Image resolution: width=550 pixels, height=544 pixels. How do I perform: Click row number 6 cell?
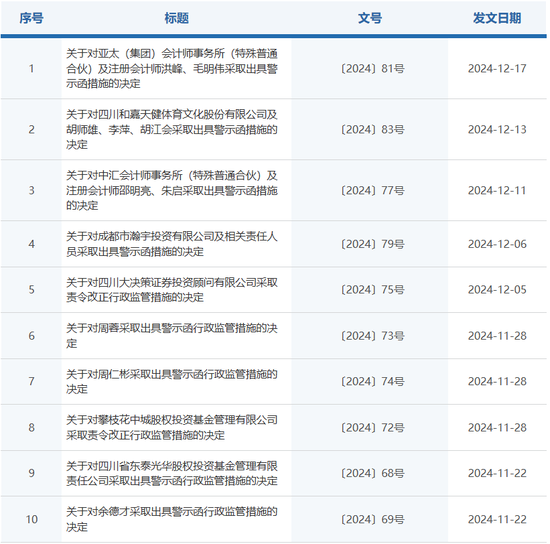click(x=31, y=336)
